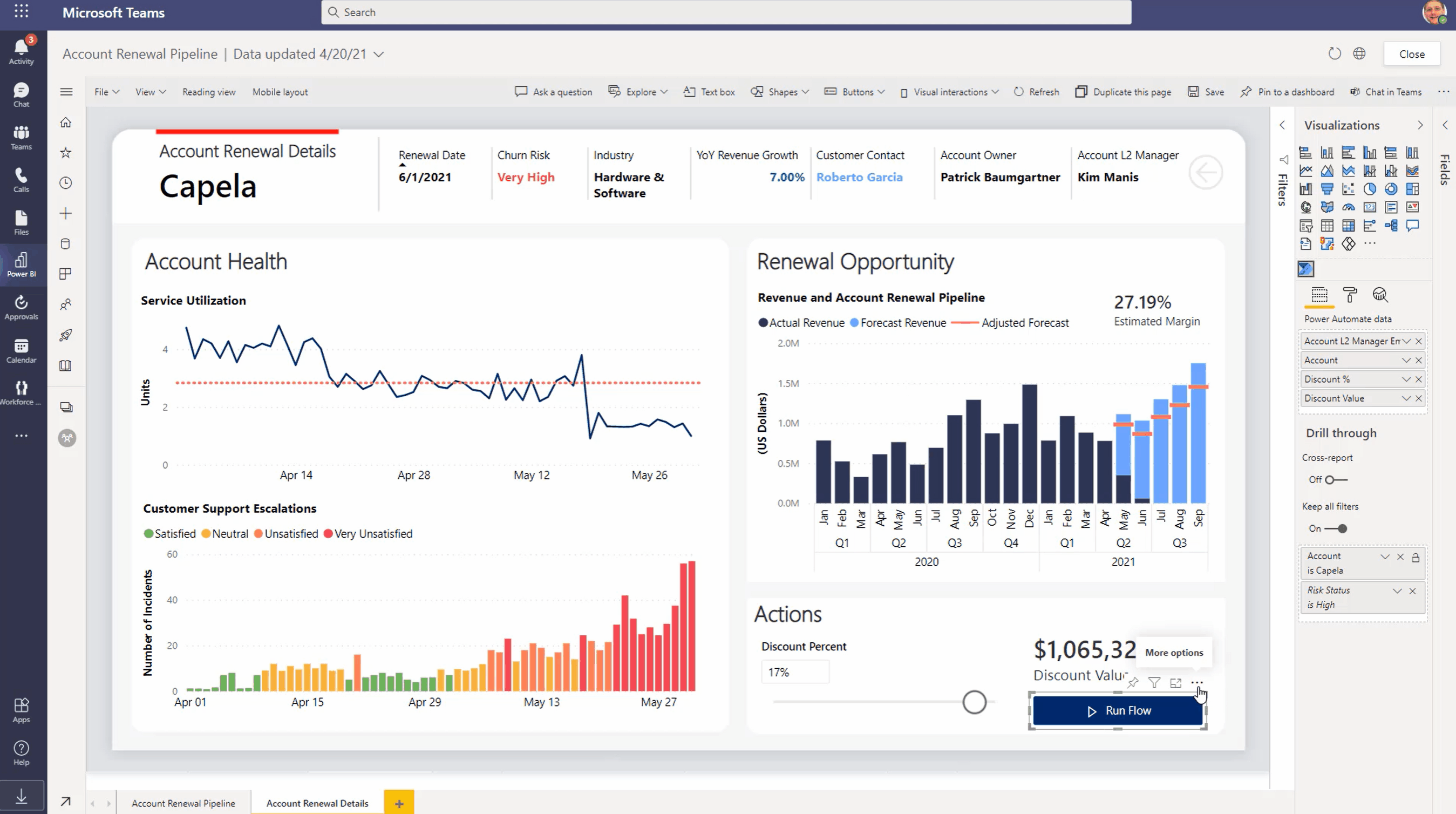Viewport: 1456px width, 814px height.
Task: Click the filter icon above Run Flow
Action: [x=1154, y=683]
